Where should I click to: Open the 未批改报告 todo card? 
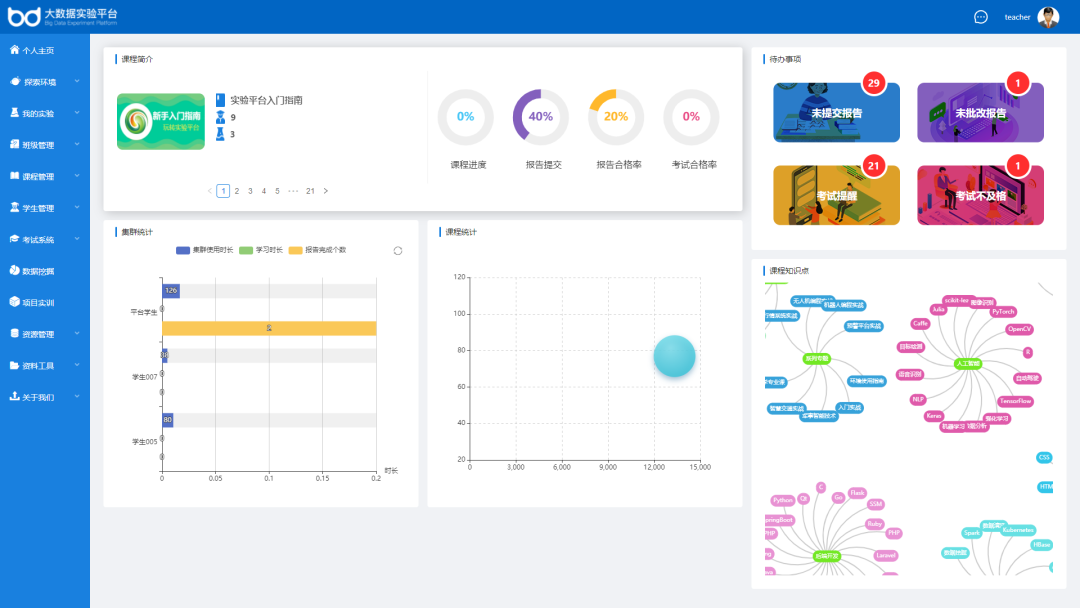click(980, 112)
